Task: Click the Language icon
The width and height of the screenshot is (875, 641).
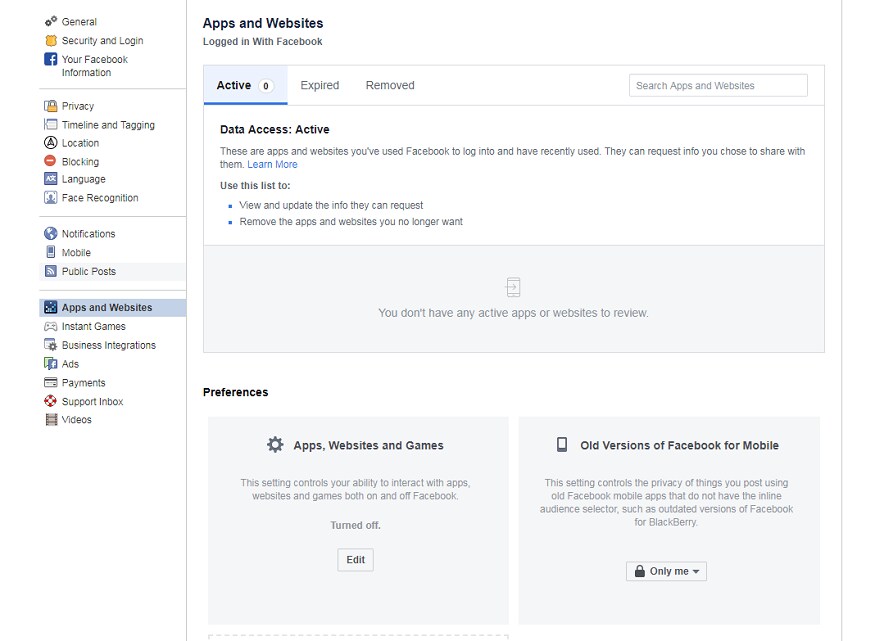Action: 51,179
